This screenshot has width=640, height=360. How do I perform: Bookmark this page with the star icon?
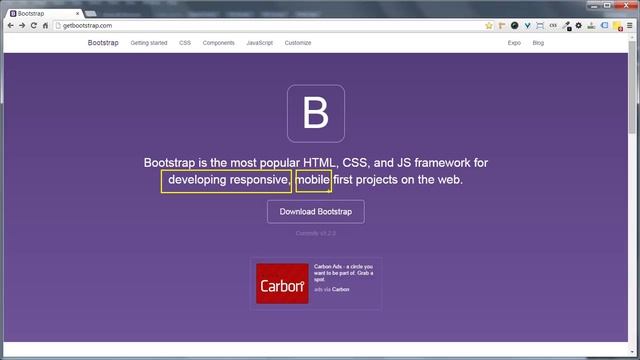pyautogui.click(x=489, y=25)
